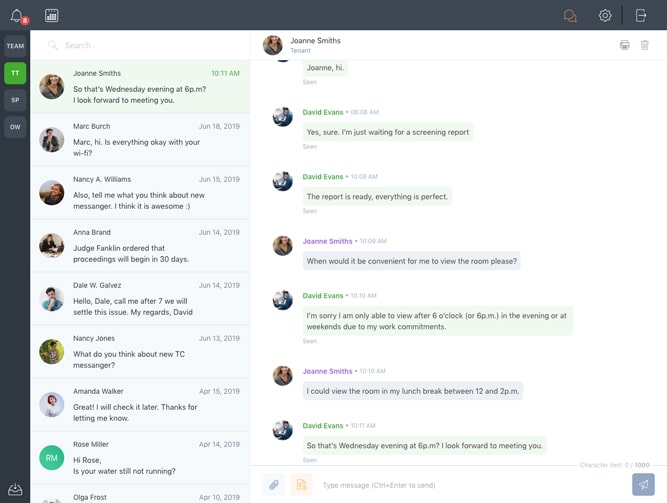
Task: Send message with the paper plane button
Action: pyautogui.click(x=643, y=484)
